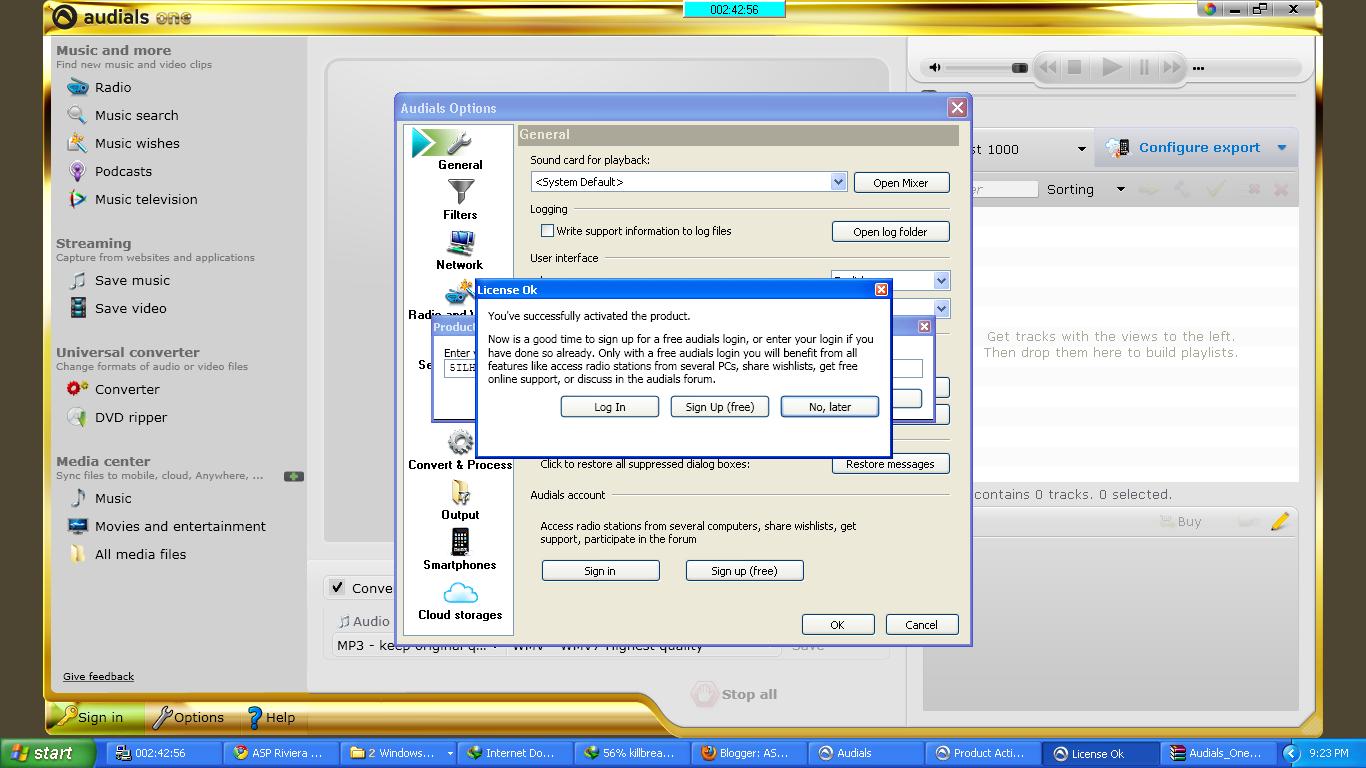Screen dimensions: 1366x768
Task: Click the Buy cart button in playlist panel
Action: [1181, 521]
